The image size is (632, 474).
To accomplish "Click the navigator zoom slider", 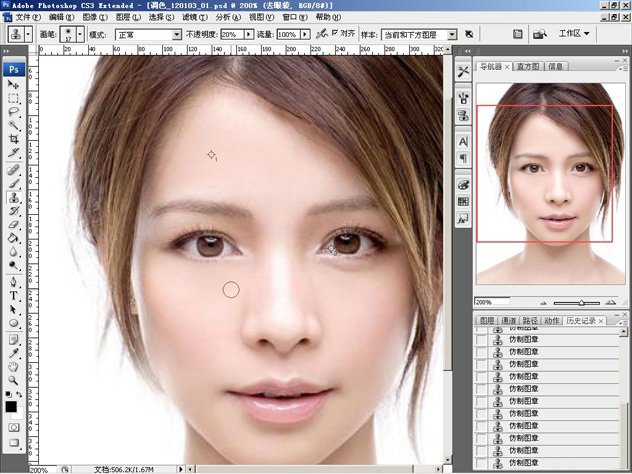I will (582, 302).
